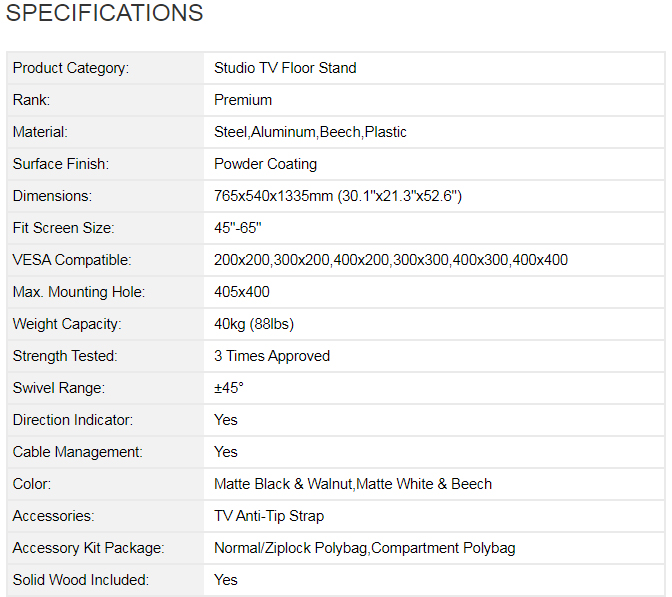Select the Fit Screen Size label
Image resolution: width=672 pixels, height=597 pixels.
pyautogui.click(x=63, y=228)
